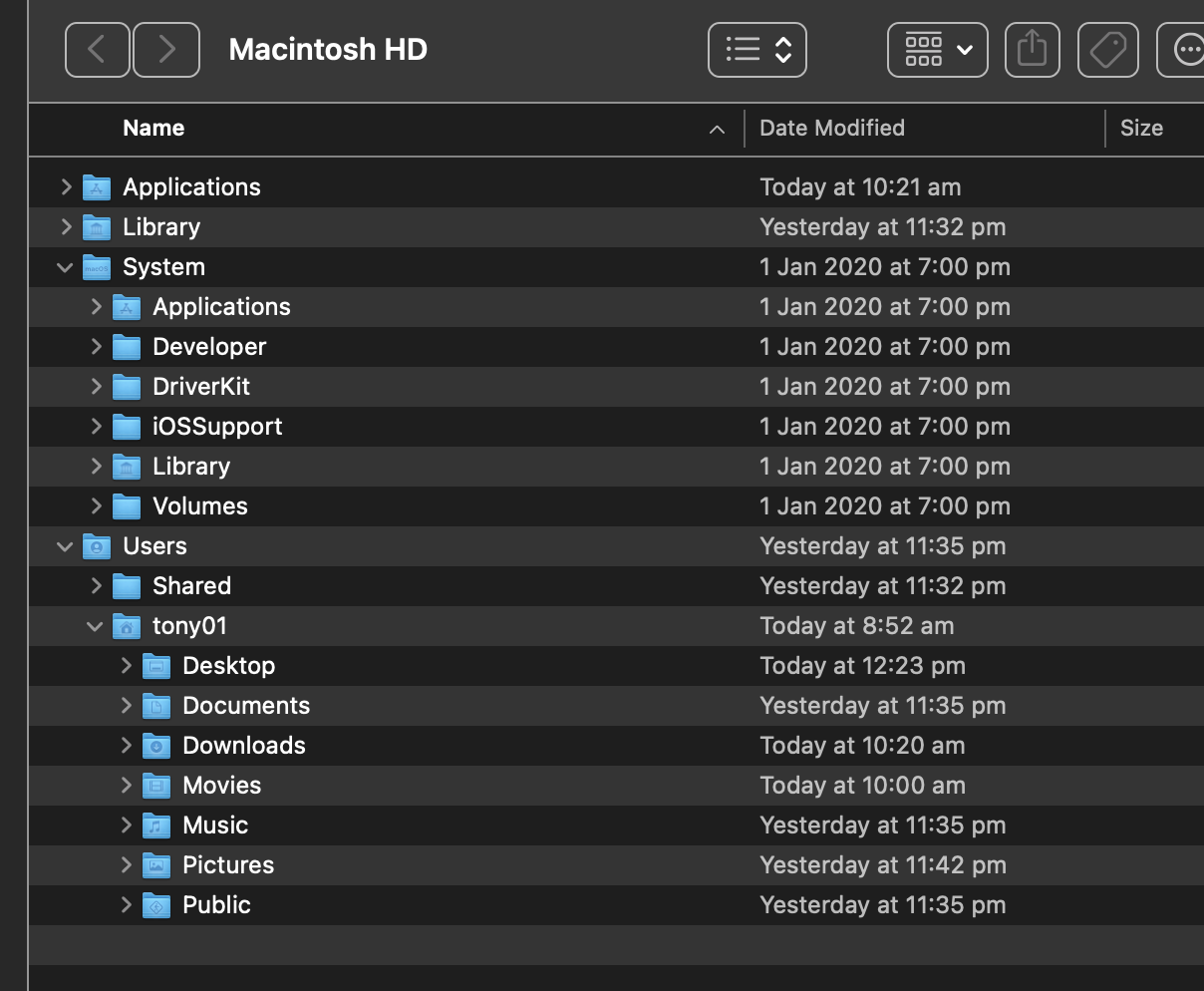Click the Edit Tags icon
Image resolution: width=1204 pixels, height=991 pixels.
tap(1108, 50)
